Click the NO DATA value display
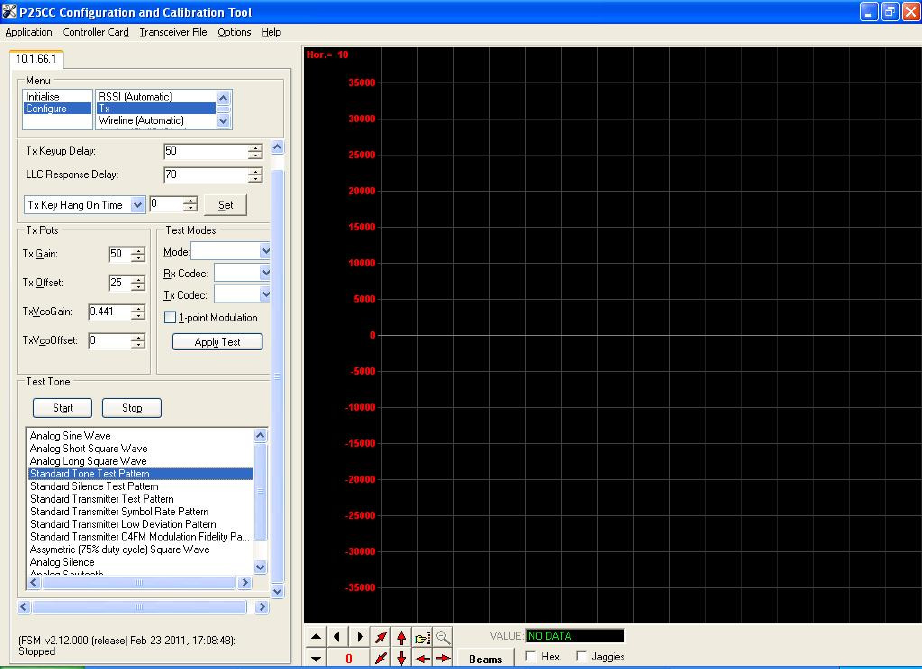The width and height of the screenshot is (922, 669). [x=574, y=636]
